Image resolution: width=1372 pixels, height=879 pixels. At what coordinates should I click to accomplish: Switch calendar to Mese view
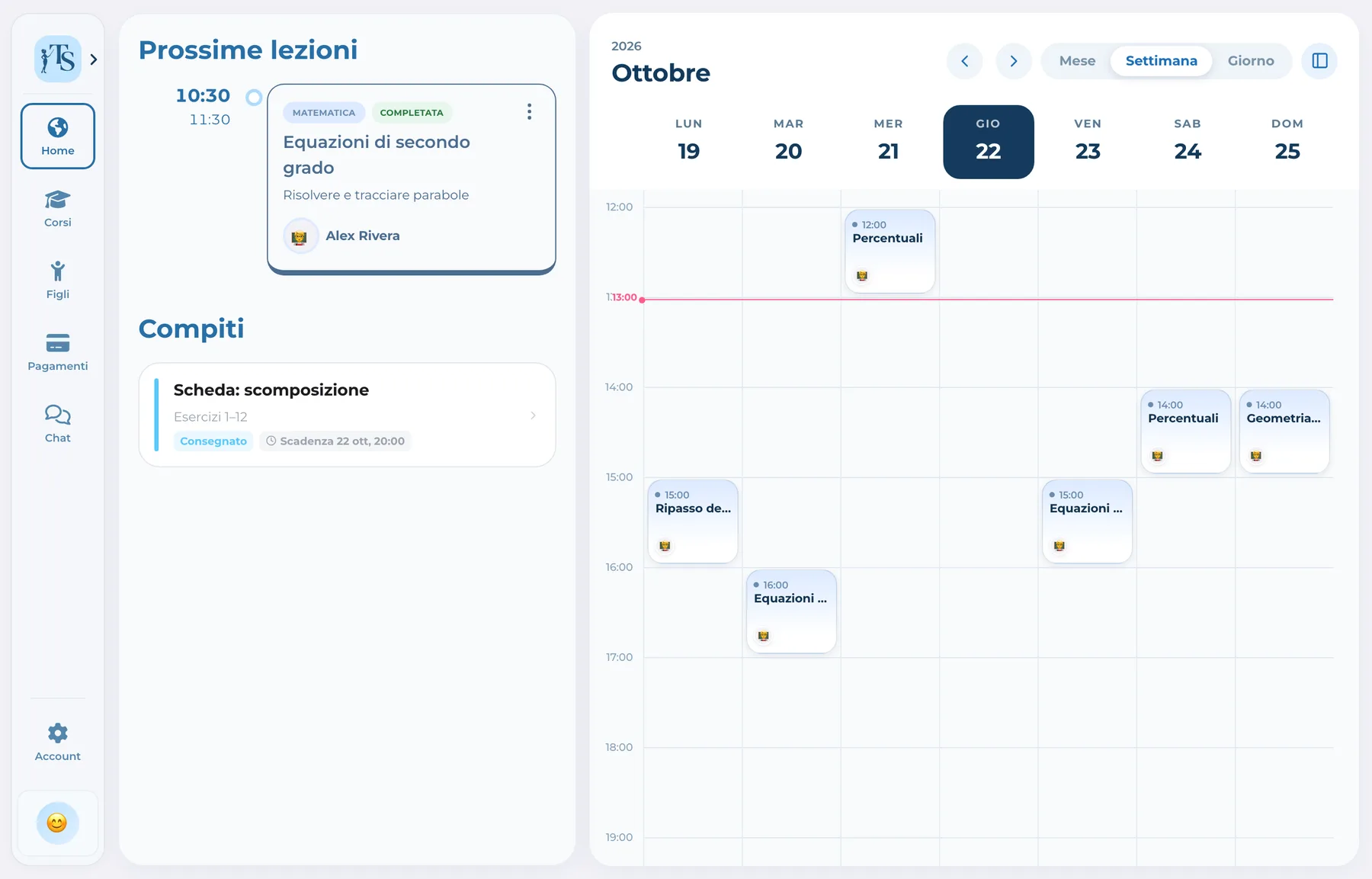(x=1077, y=61)
